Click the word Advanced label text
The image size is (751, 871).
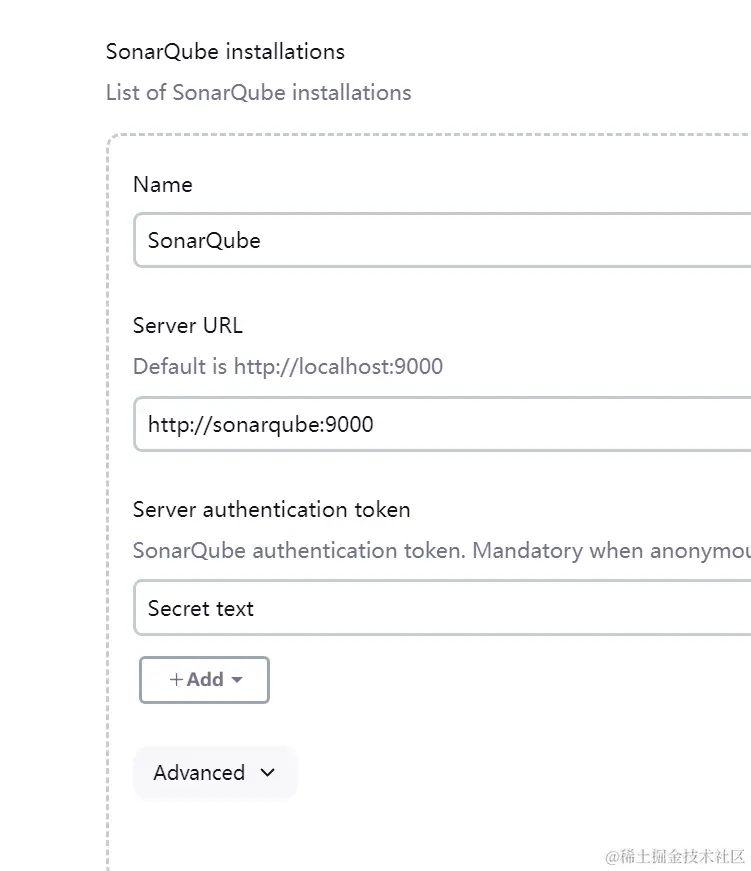pyautogui.click(x=199, y=773)
